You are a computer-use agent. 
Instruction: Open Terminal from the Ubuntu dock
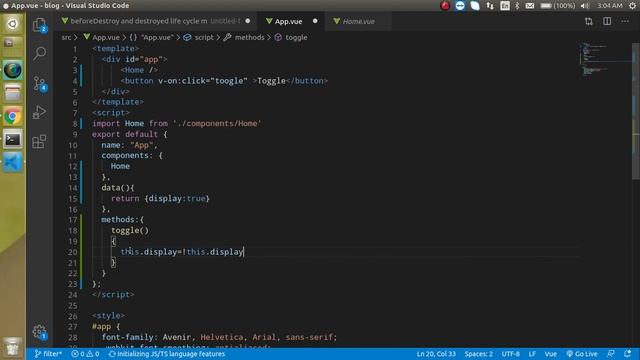pyautogui.click(x=13, y=140)
